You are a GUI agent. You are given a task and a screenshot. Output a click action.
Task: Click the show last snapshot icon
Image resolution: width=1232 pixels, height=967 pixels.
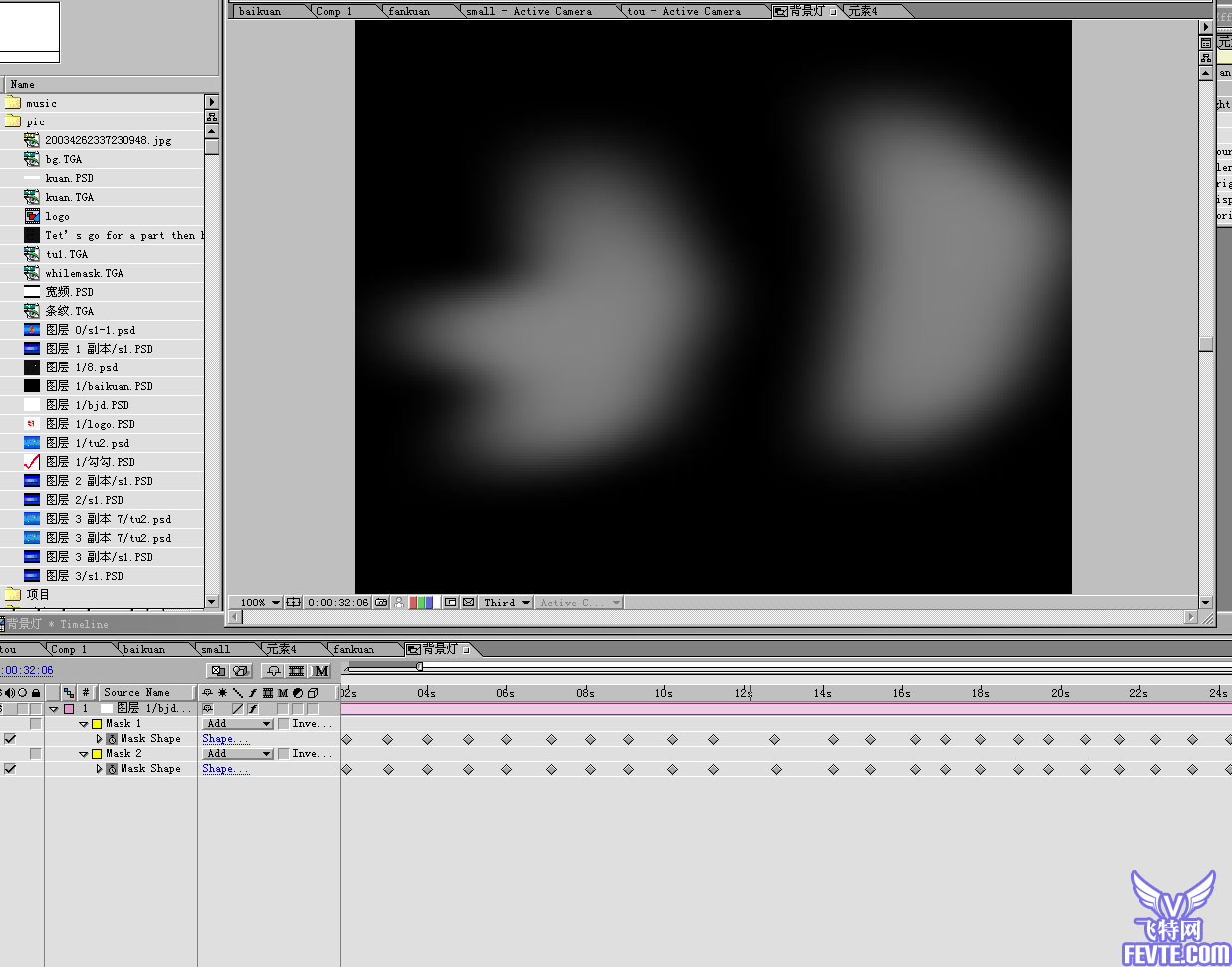click(399, 603)
